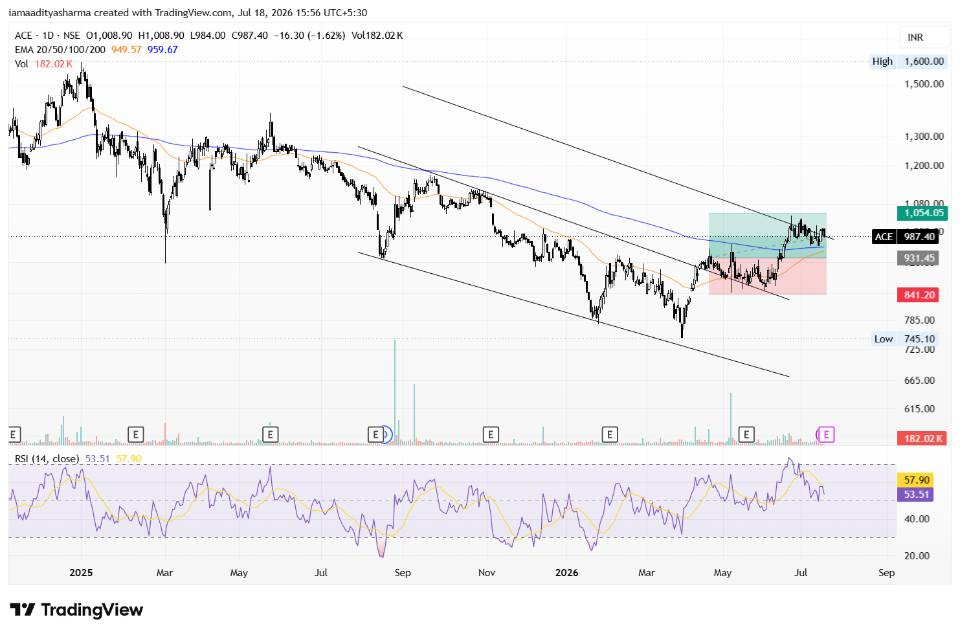
Task: Click the 2026 label on time axis
Action: (566, 573)
